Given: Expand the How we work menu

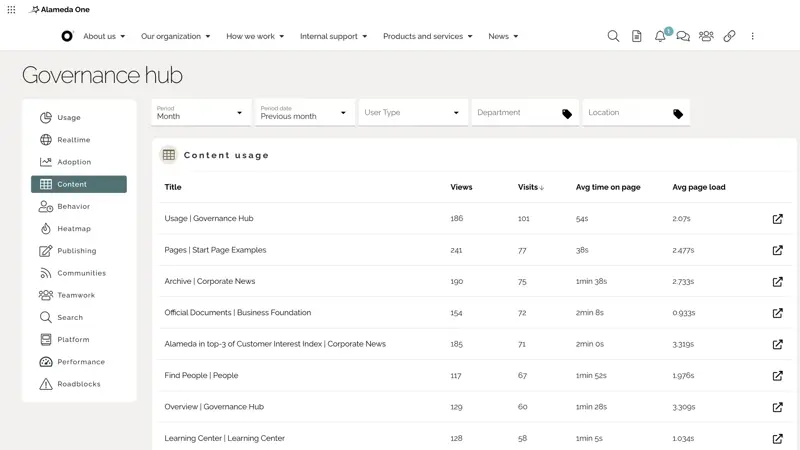Looking at the screenshot, I should pyautogui.click(x=255, y=36).
